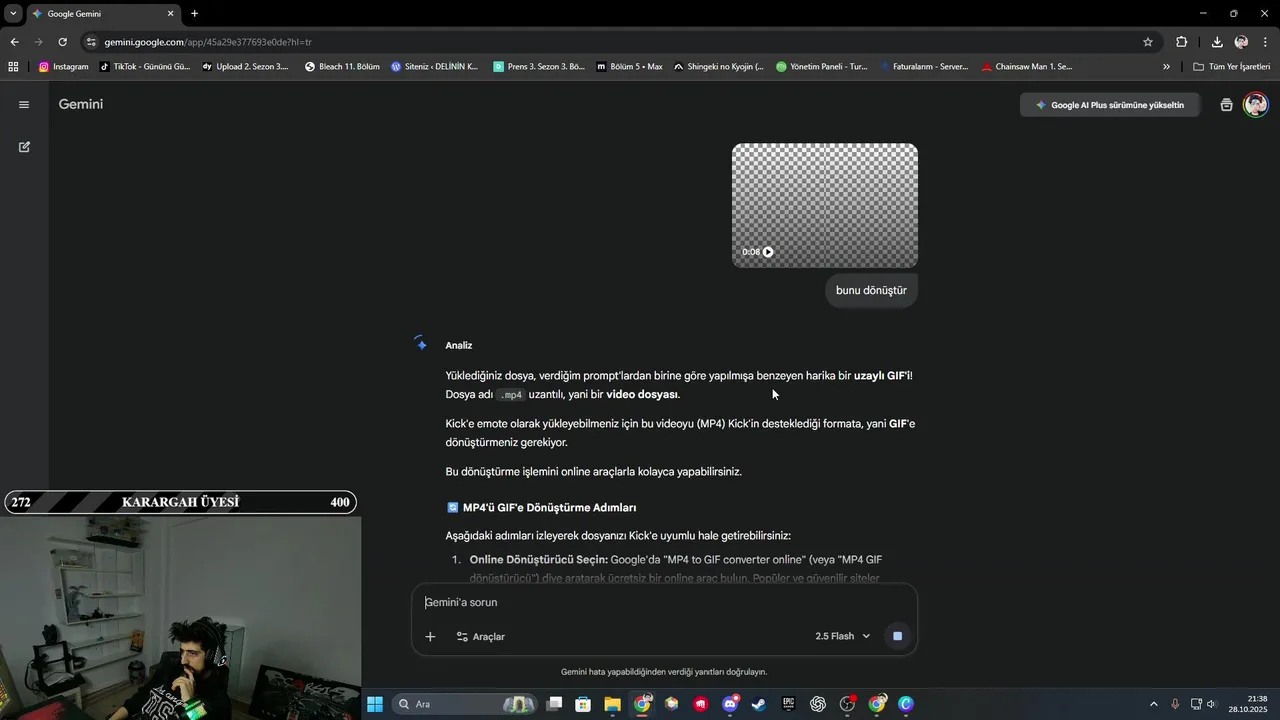
Task: Click the address bar URL
Action: point(208,42)
